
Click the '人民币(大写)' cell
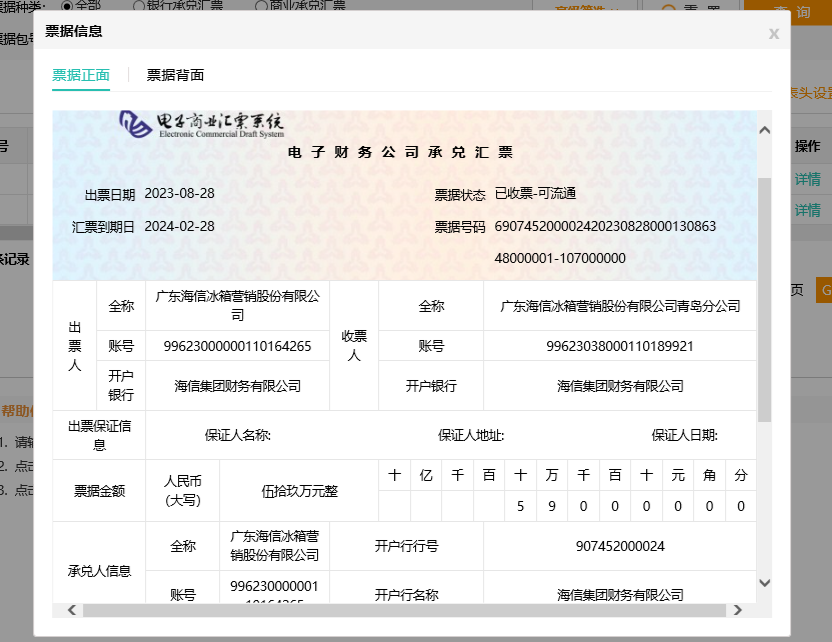[183, 491]
